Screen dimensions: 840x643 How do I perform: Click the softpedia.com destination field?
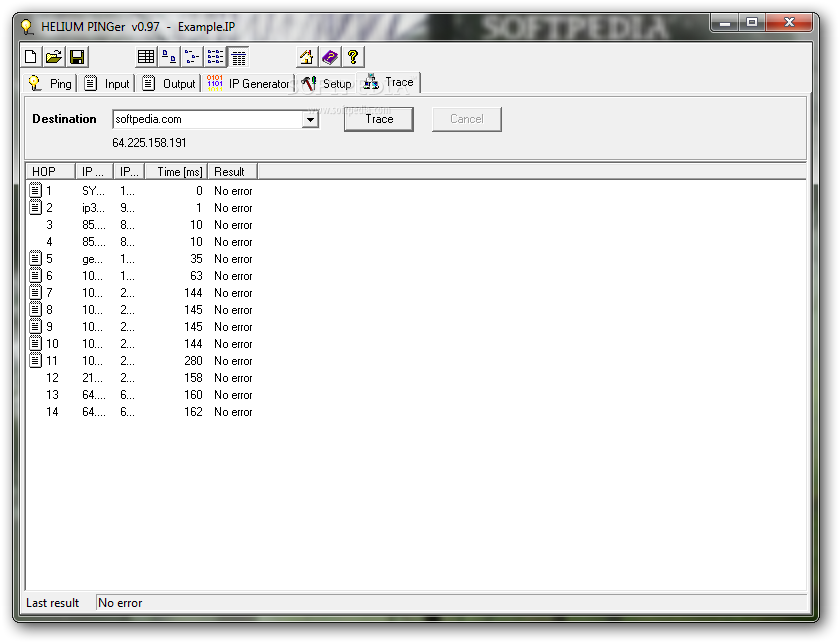coord(208,119)
